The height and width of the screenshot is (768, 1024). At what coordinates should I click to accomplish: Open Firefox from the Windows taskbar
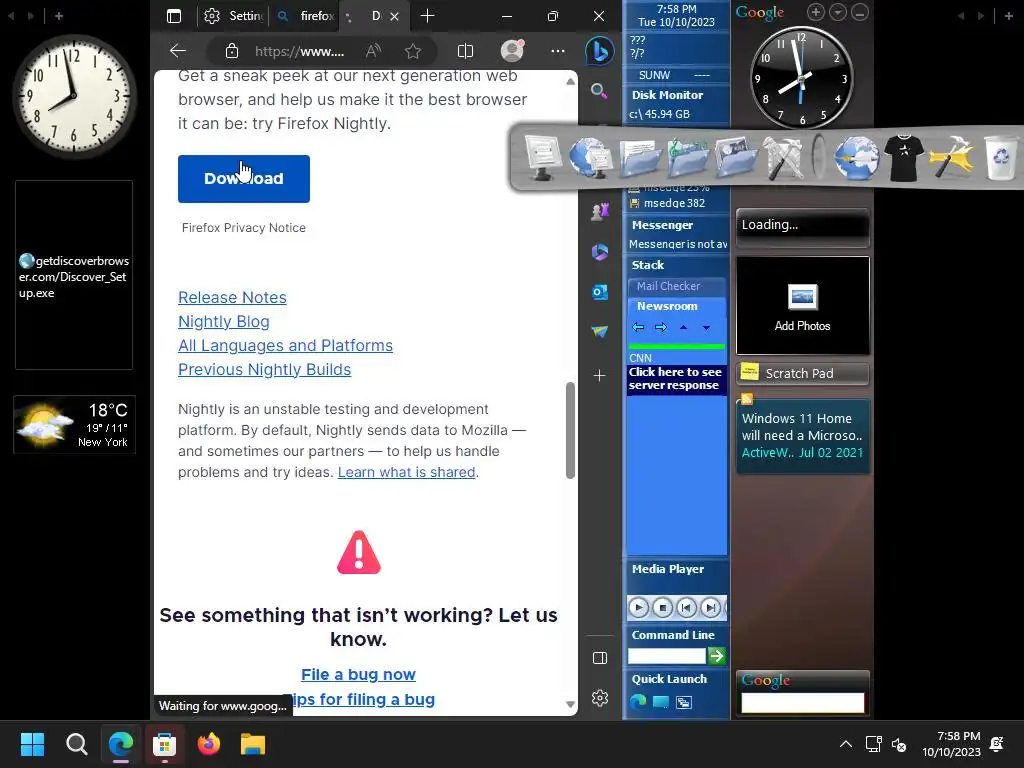click(208, 744)
